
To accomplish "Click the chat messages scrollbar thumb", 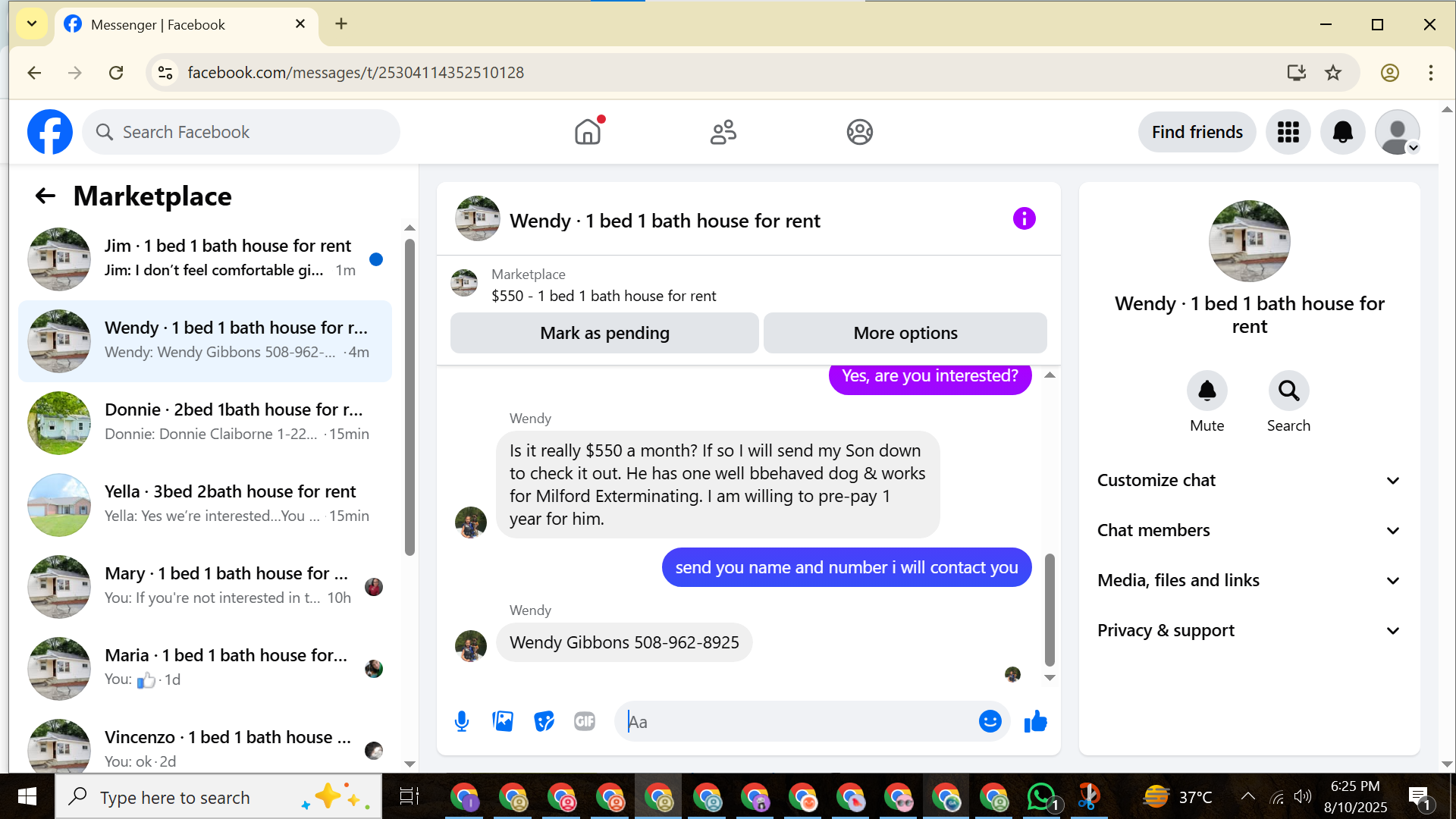I will click(x=1050, y=609).
